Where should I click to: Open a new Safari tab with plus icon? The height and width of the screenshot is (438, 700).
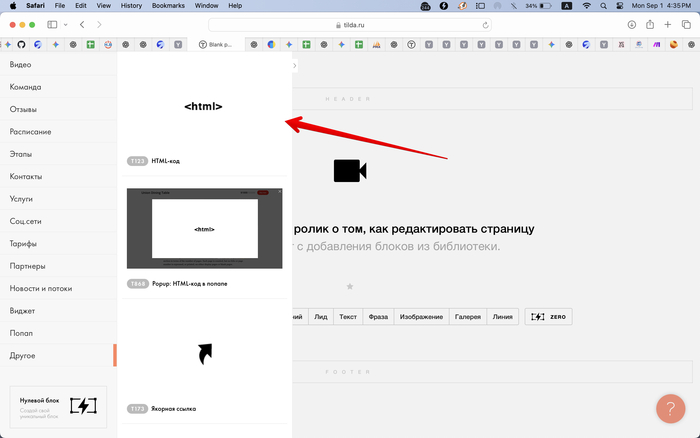(x=668, y=24)
